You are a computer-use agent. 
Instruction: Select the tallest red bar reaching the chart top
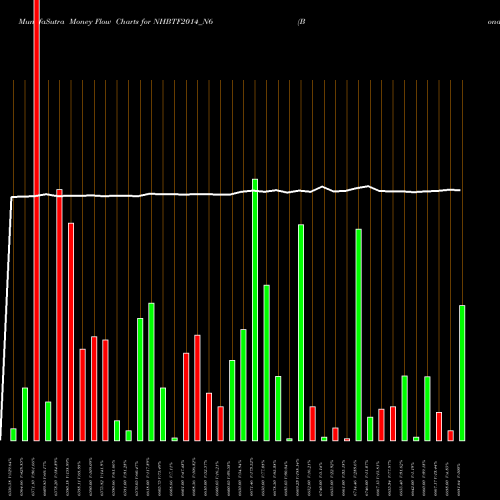point(37,220)
